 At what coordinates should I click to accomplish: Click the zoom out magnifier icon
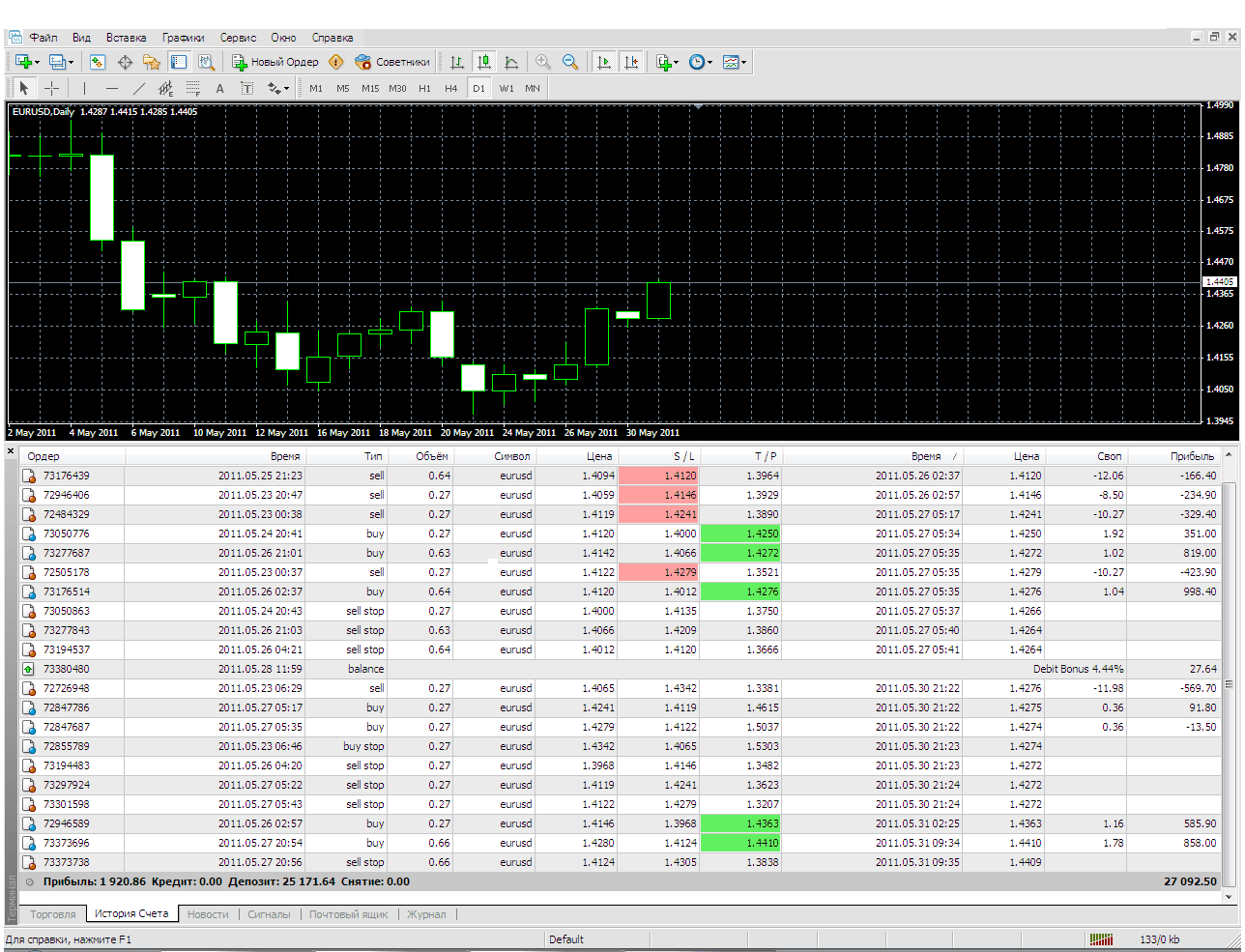point(570,62)
